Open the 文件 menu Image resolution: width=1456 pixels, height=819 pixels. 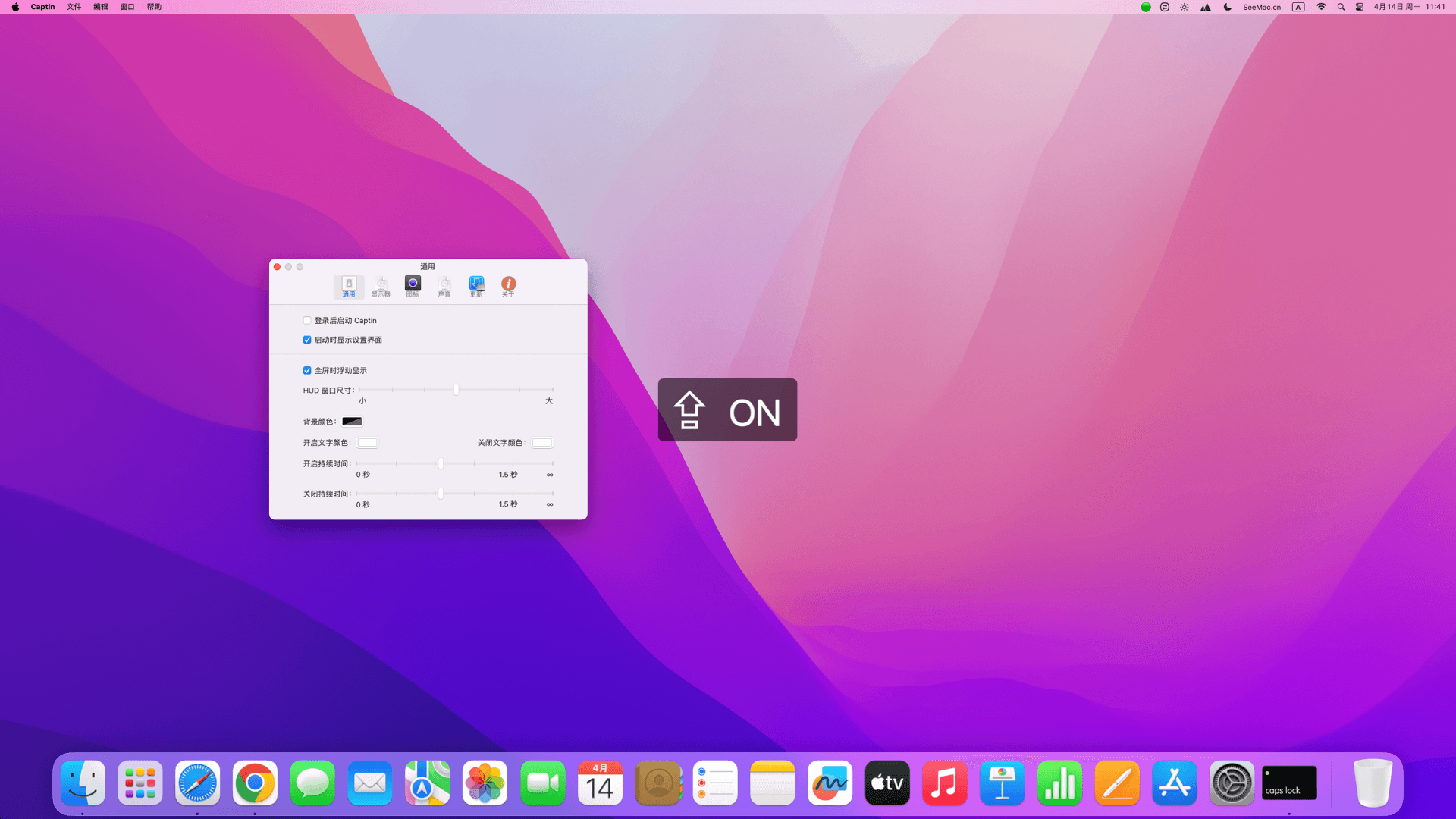pos(74,7)
